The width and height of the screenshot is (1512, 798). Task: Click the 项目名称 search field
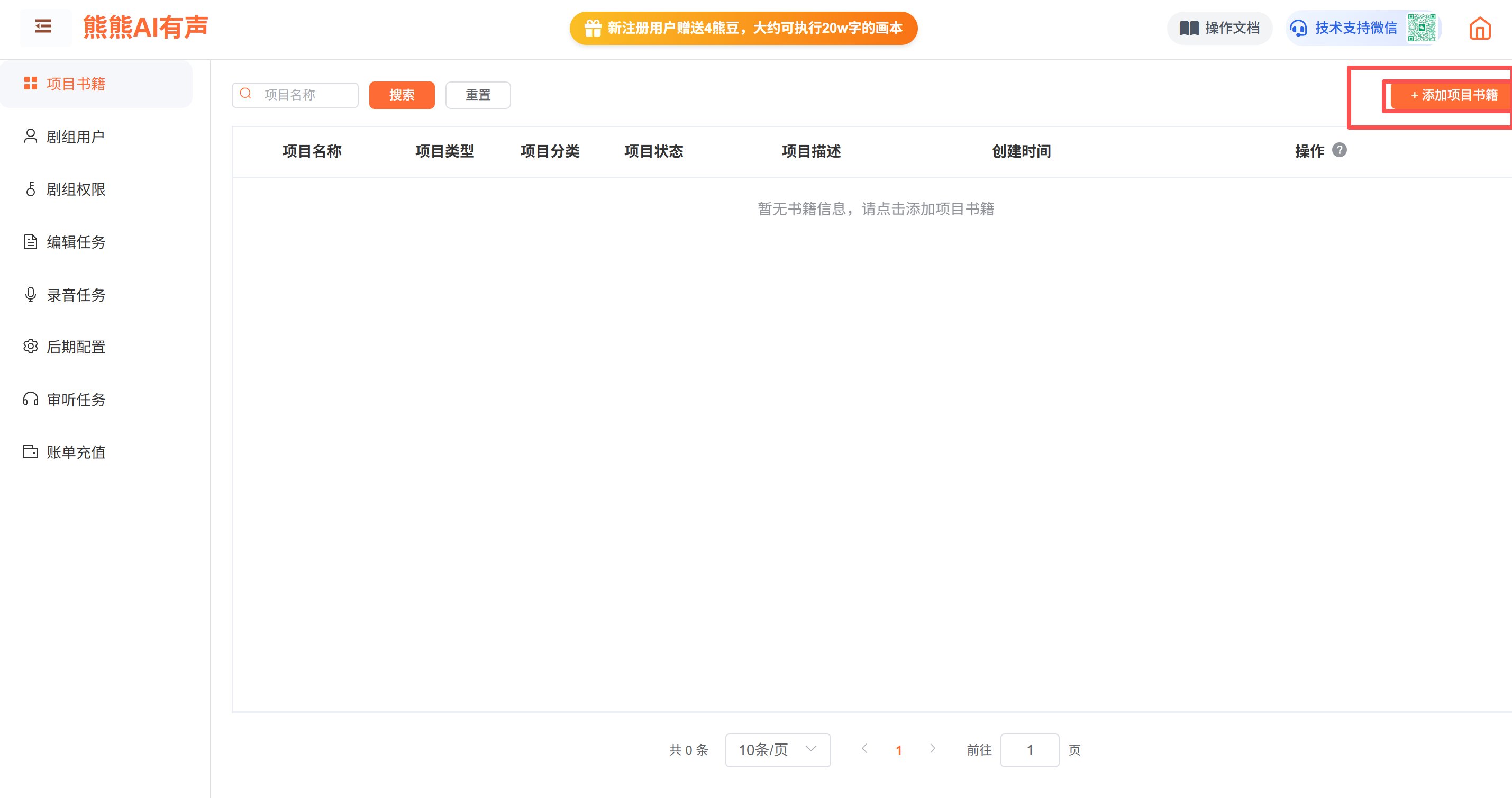pos(305,95)
